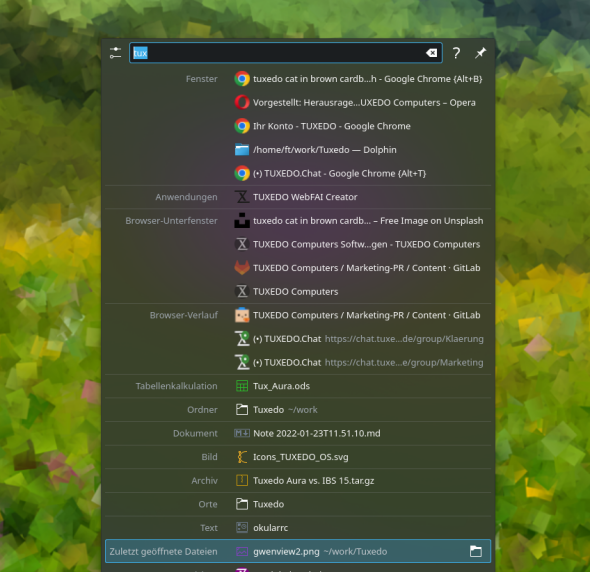Open the Dolphin /home/ft/work/Tuxedo window
590x572 pixels.
pyautogui.click(x=298, y=150)
